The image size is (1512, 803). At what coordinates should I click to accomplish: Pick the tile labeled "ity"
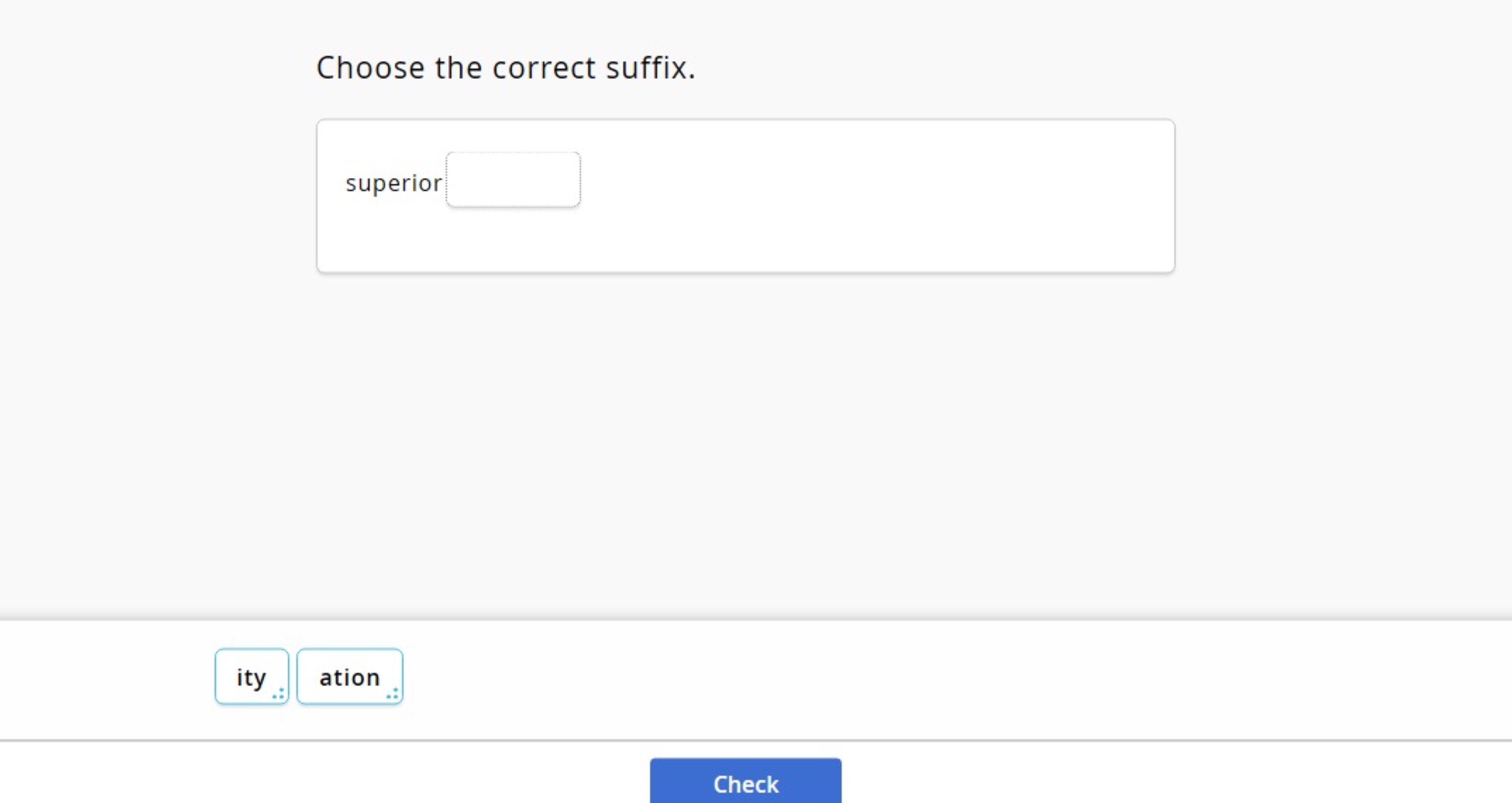coord(251,677)
